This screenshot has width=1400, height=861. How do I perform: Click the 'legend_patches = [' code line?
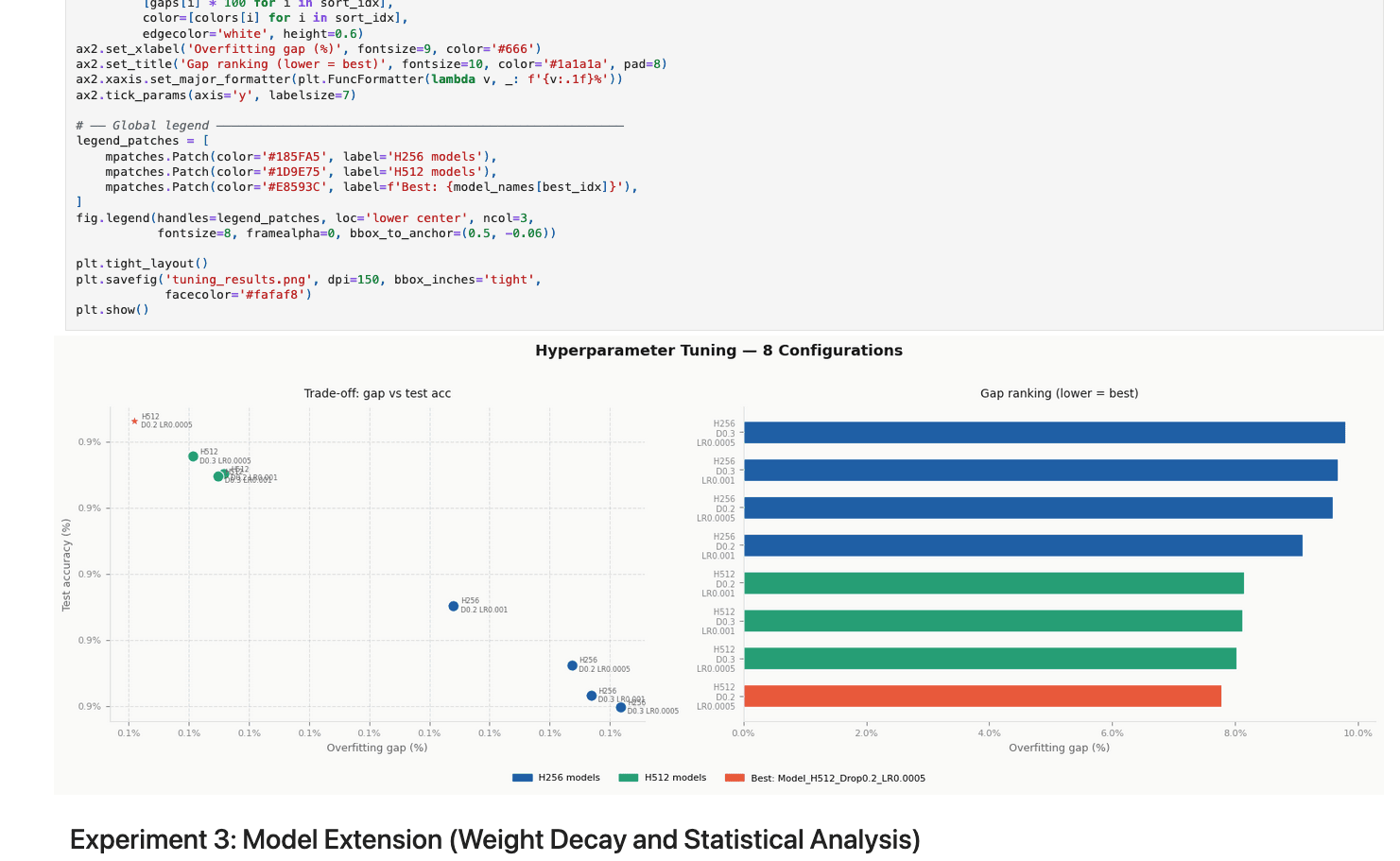point(143,141)
